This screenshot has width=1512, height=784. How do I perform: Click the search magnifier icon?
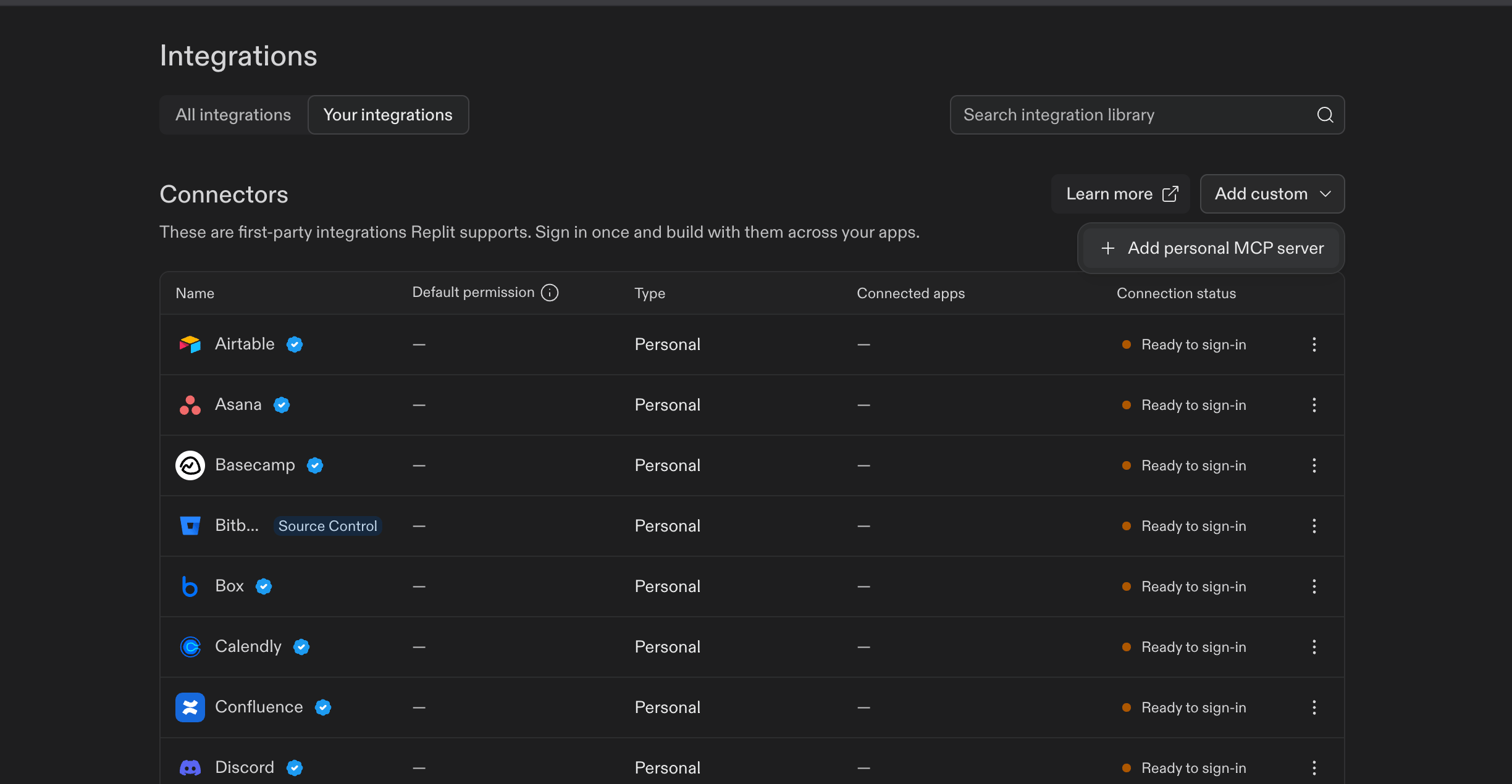[x=1325, y=115]
